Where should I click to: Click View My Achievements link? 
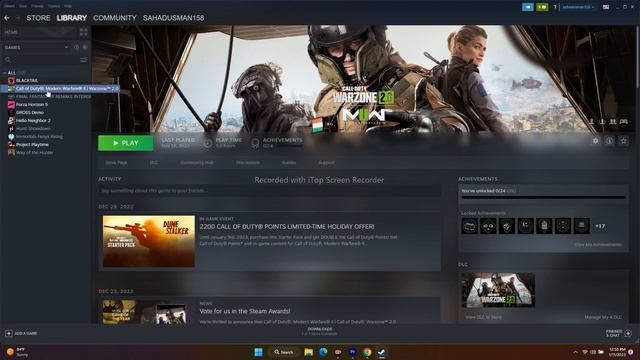tap(598, 244)
